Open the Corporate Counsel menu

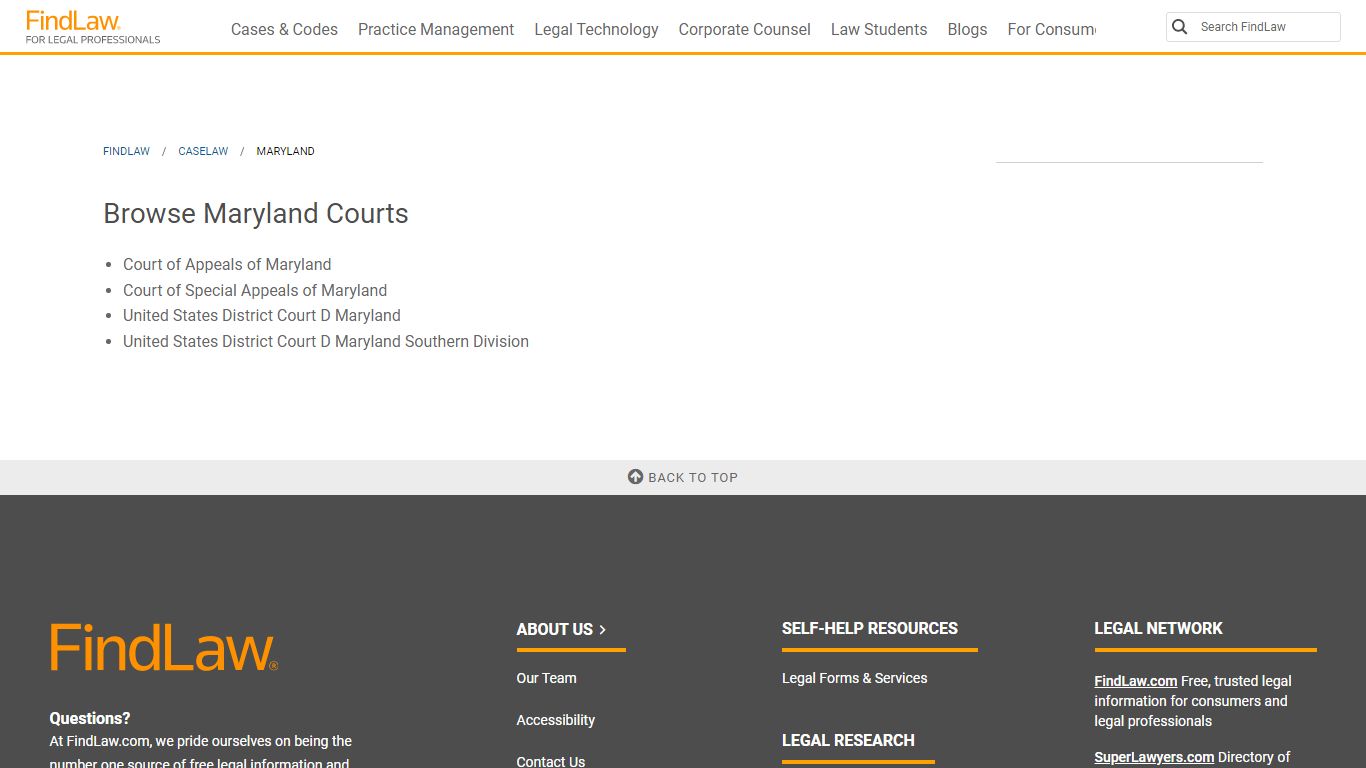(744, 29)
